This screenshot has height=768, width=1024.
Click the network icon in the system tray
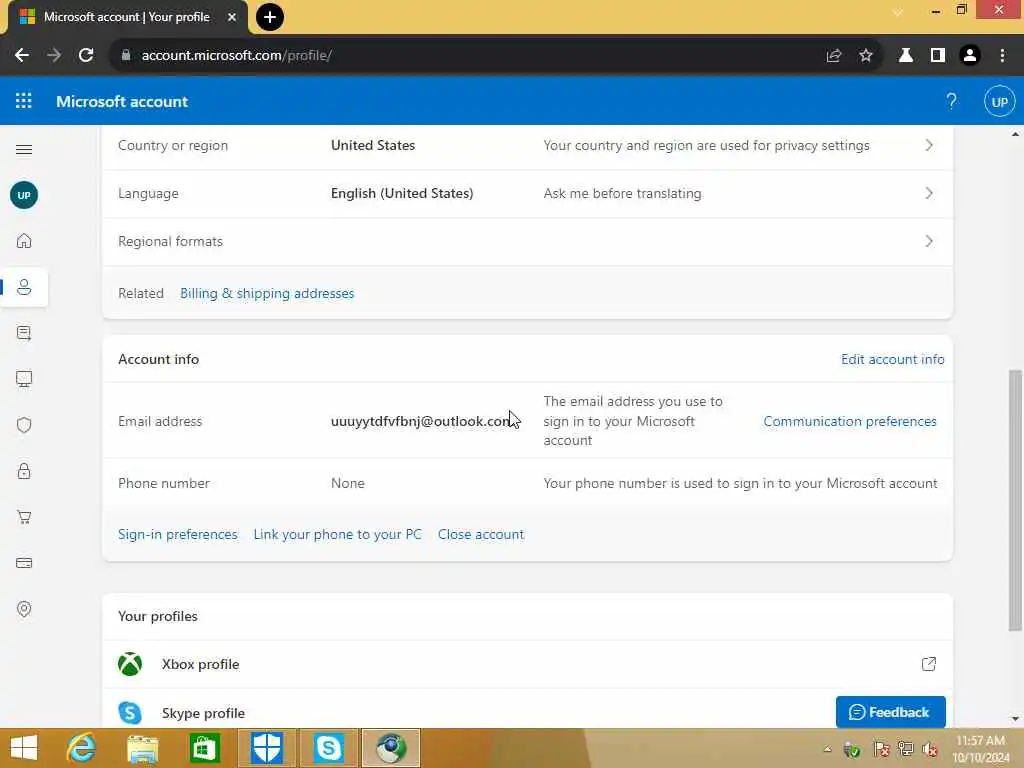pyautogui.click(x=905, y=748)
